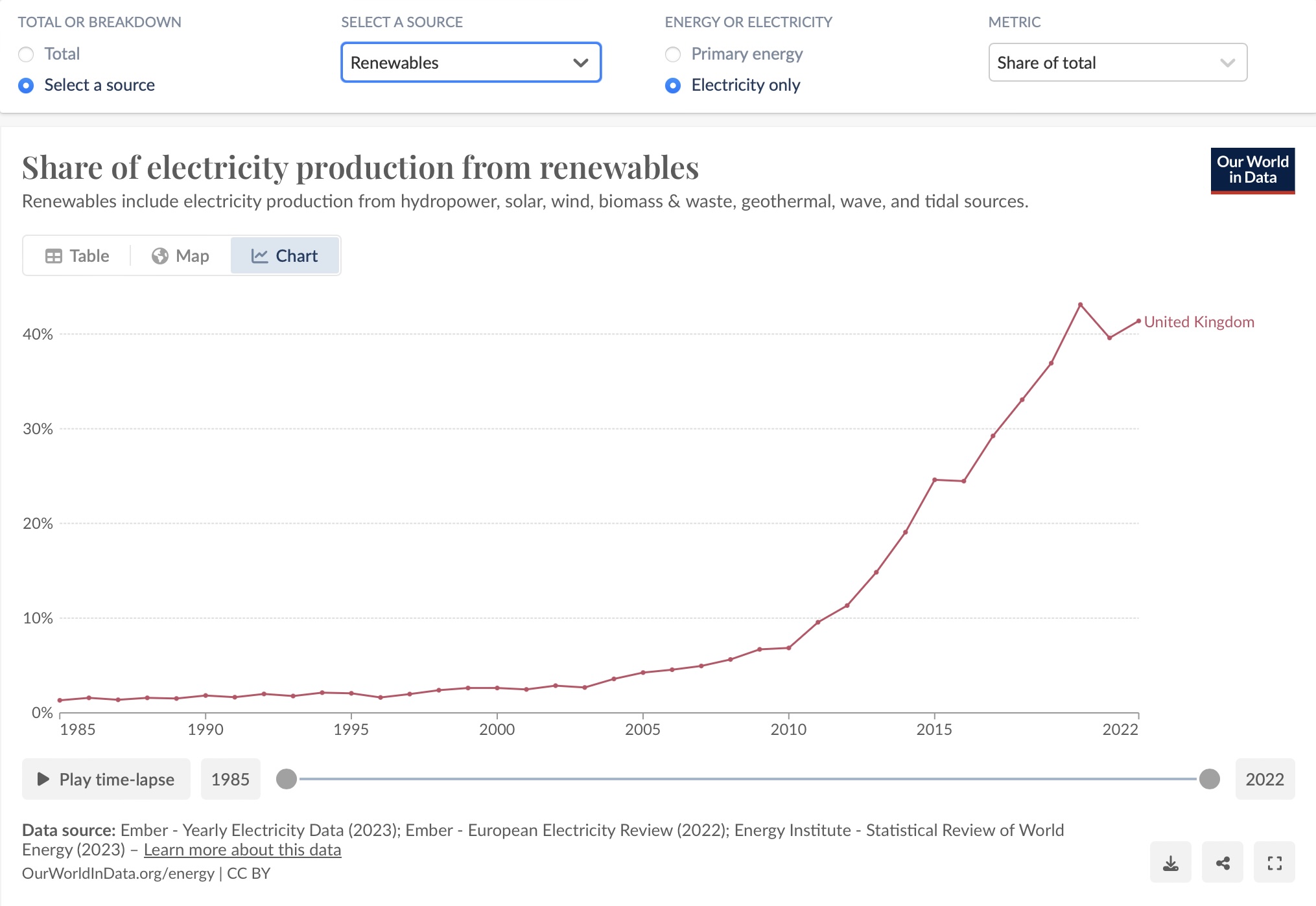This screenshot has height=906, width=1316.
Task: Click the line Chart icon
Action: click(259, 256)
